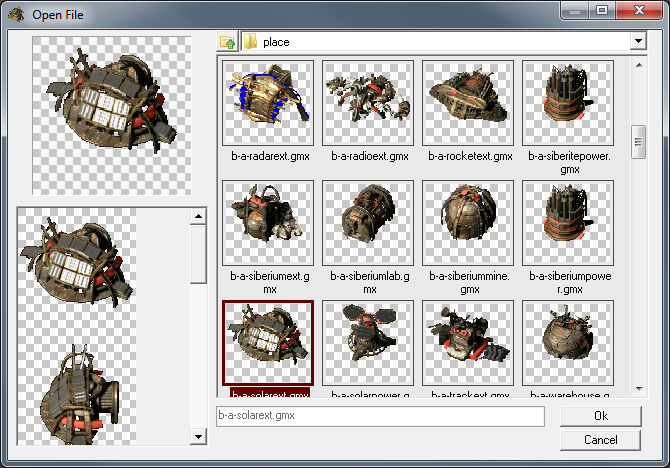
Task: Click the b-a-rocketext.gmx file name
Action: tap(470, 156)
